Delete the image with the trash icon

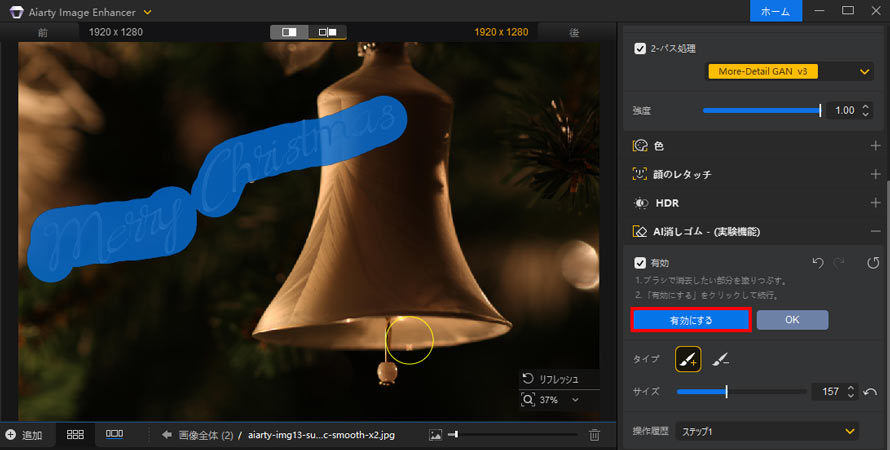(594, 435)
